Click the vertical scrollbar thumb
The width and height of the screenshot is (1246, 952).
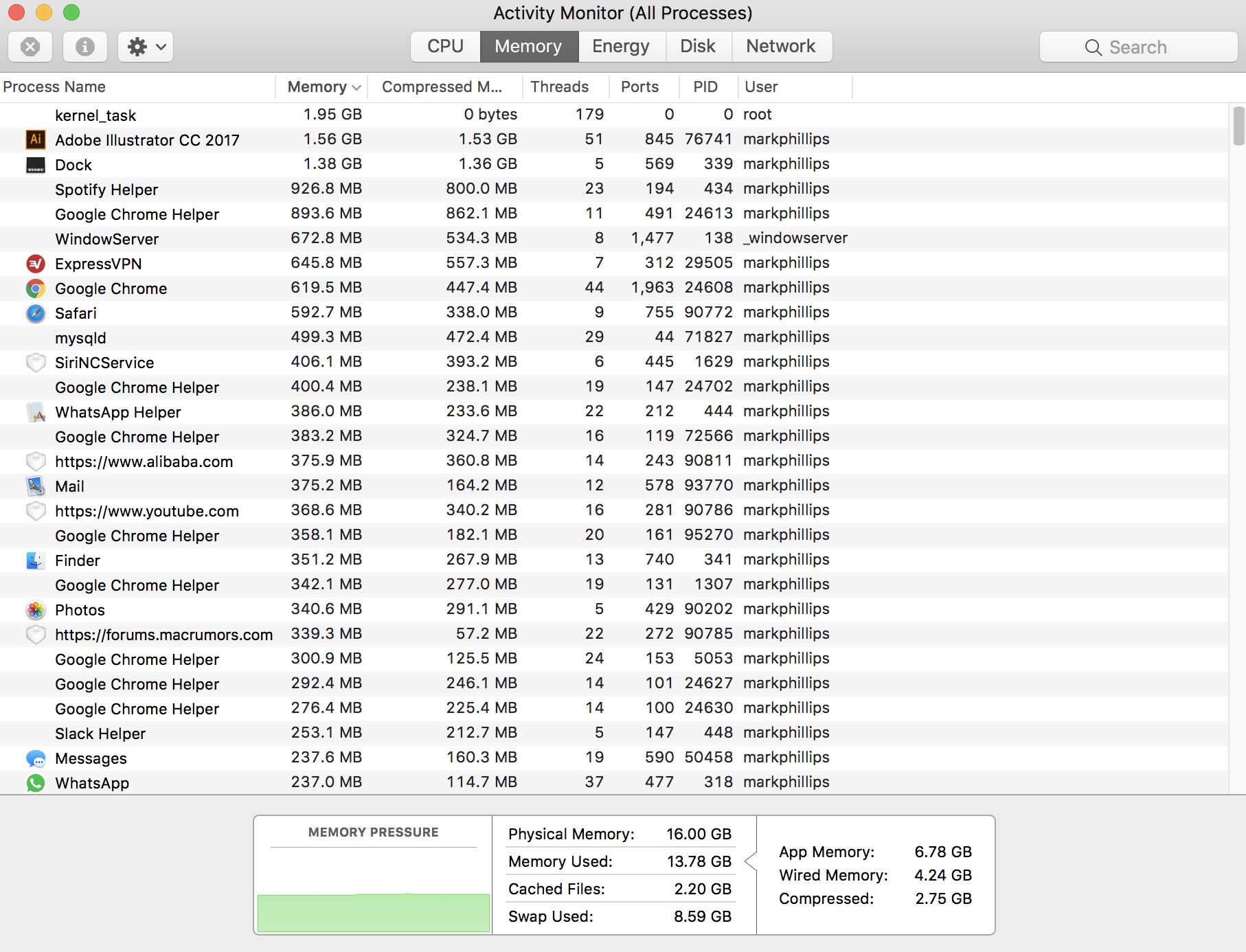click(x=1238, y=126)
